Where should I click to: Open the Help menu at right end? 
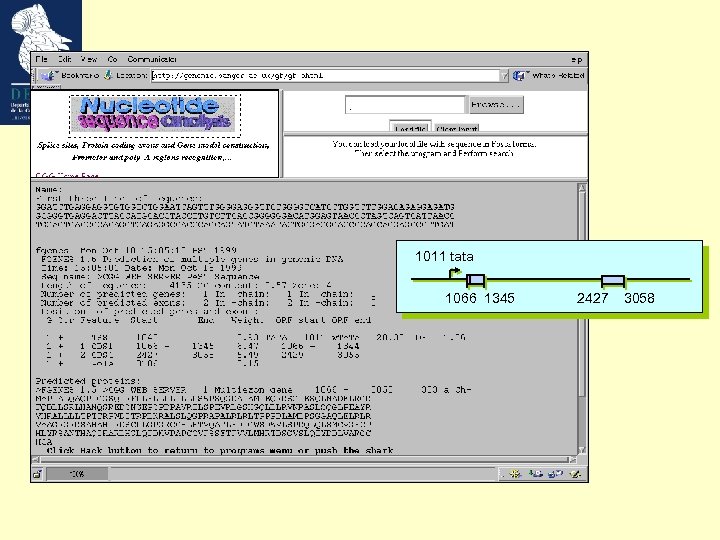point(577,60)
